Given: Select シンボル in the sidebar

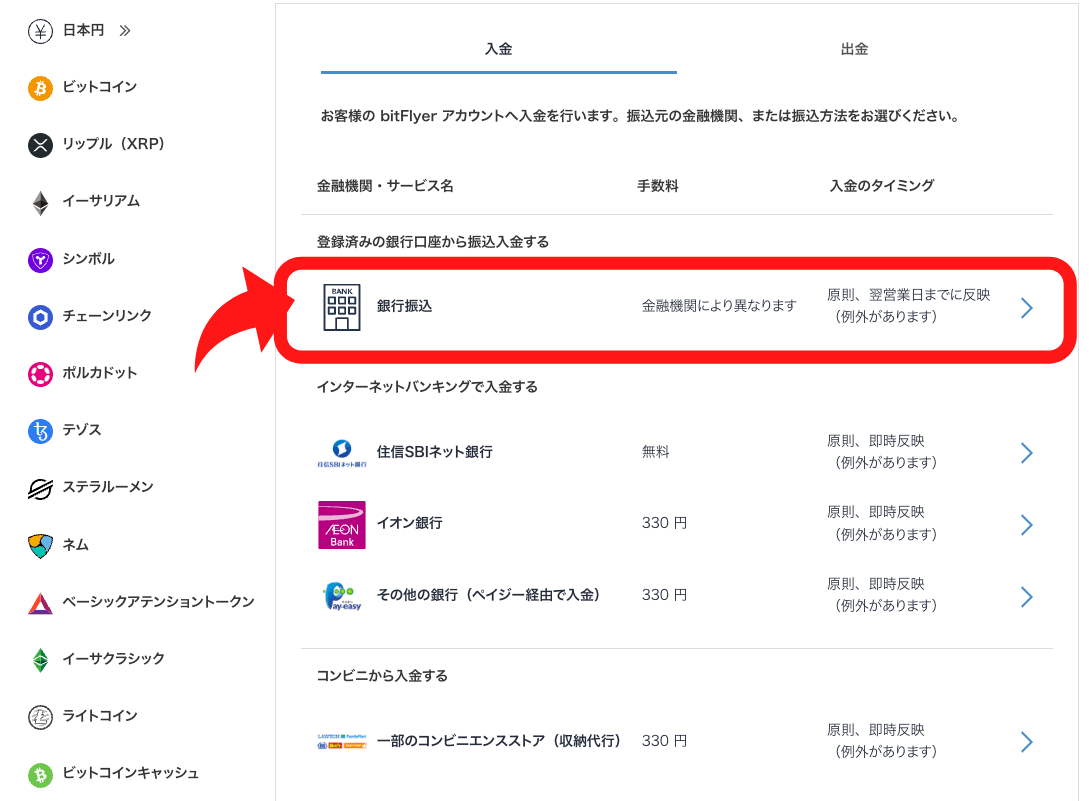Looking at the screenshot, I should (89, 259).
